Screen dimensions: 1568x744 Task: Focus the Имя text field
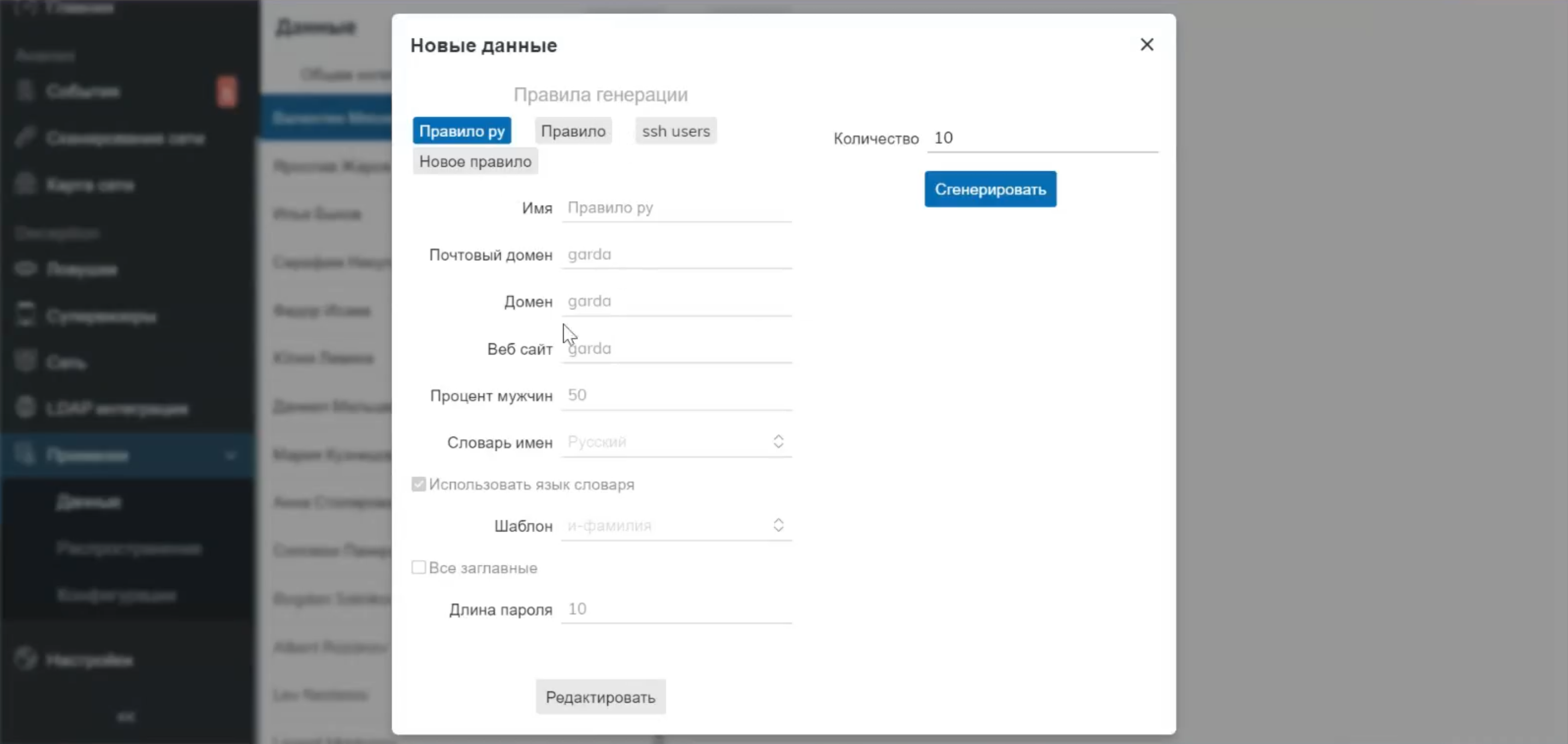pyautogui.click(x=676, y=208)
